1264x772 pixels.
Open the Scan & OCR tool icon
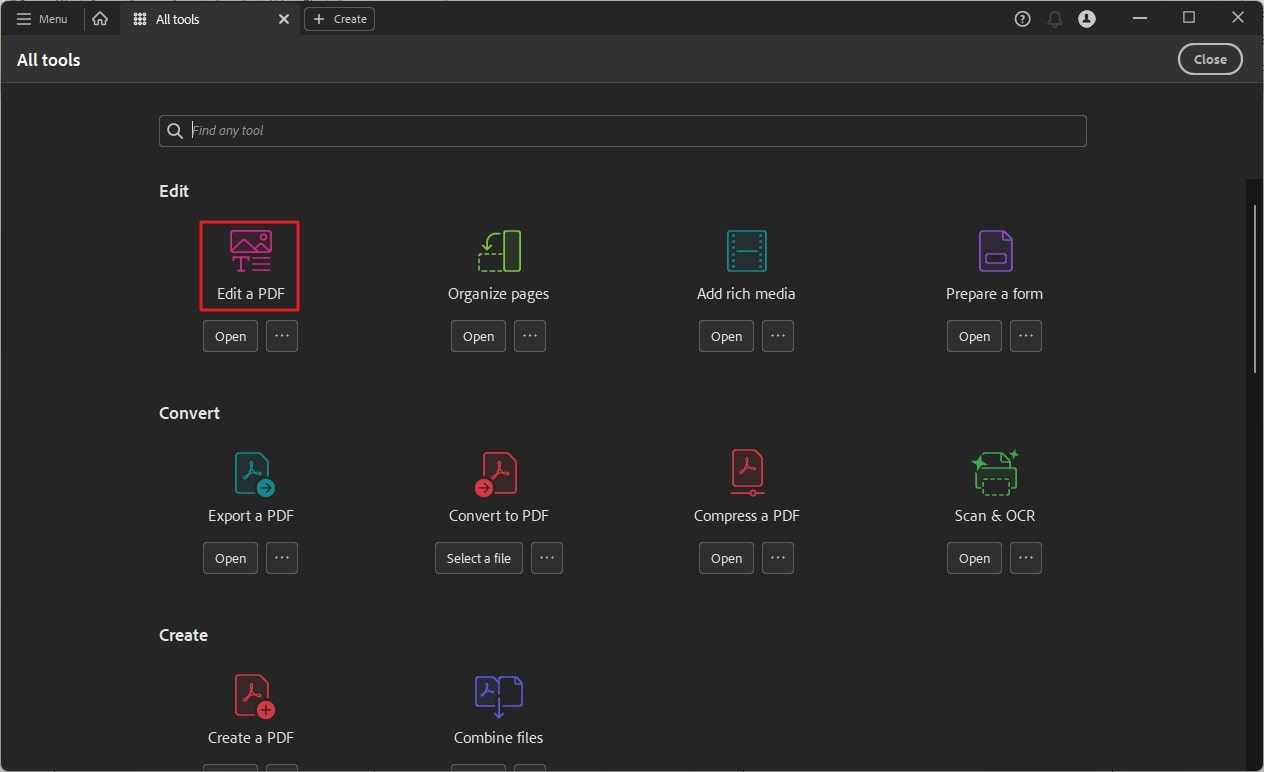pyautogui.click(x=994, y=473)
